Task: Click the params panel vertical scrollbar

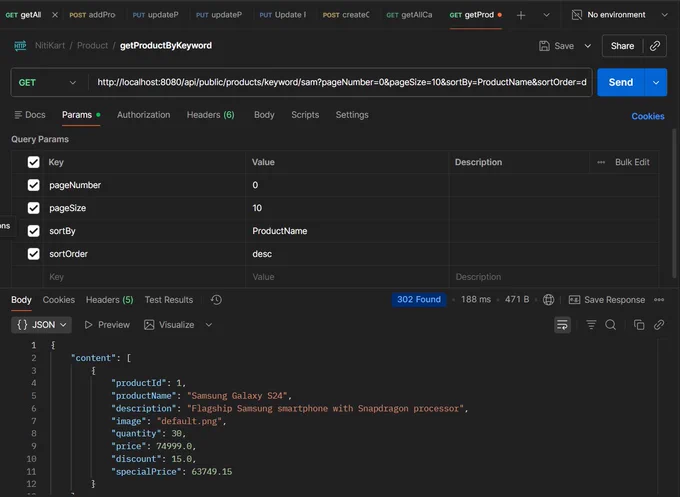Action: (x=674, y=203)
